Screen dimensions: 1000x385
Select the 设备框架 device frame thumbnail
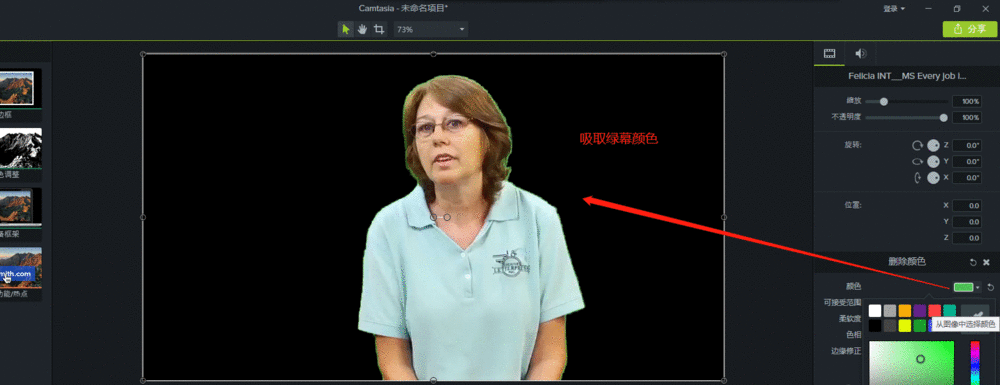tap(20, 207)
